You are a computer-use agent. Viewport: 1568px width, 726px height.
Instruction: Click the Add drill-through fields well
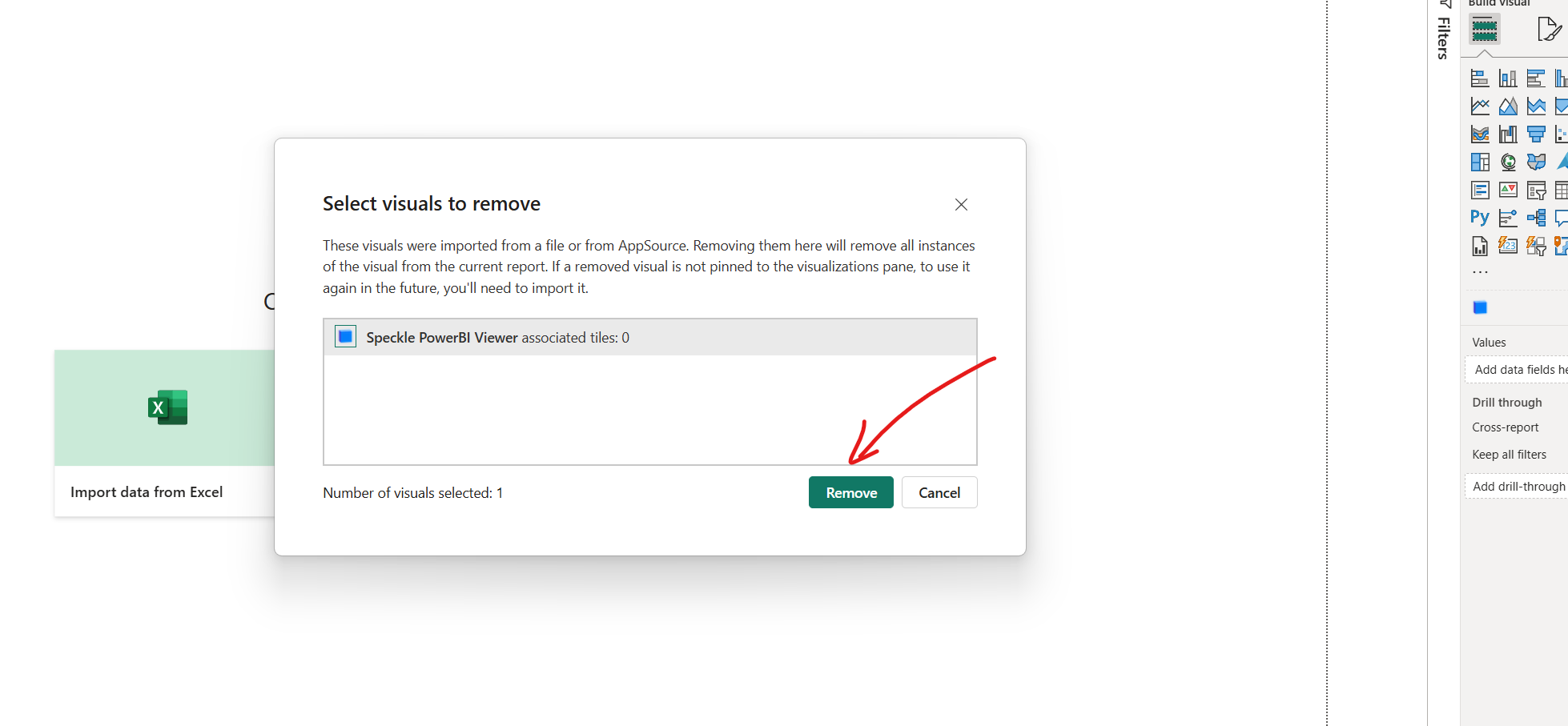pyautogui.click(x=1516, y=486)
